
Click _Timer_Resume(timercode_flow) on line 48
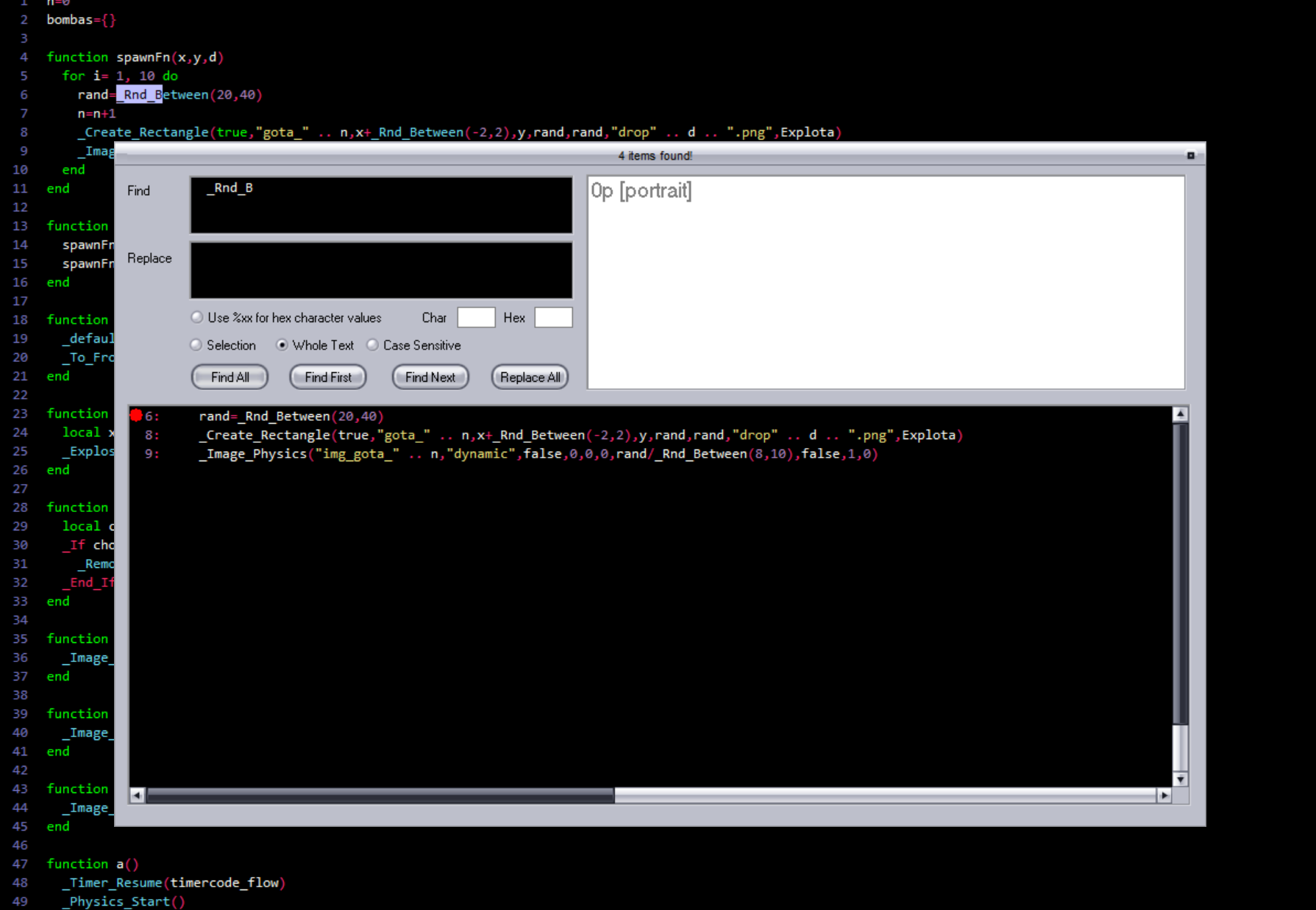pos(174,883)
